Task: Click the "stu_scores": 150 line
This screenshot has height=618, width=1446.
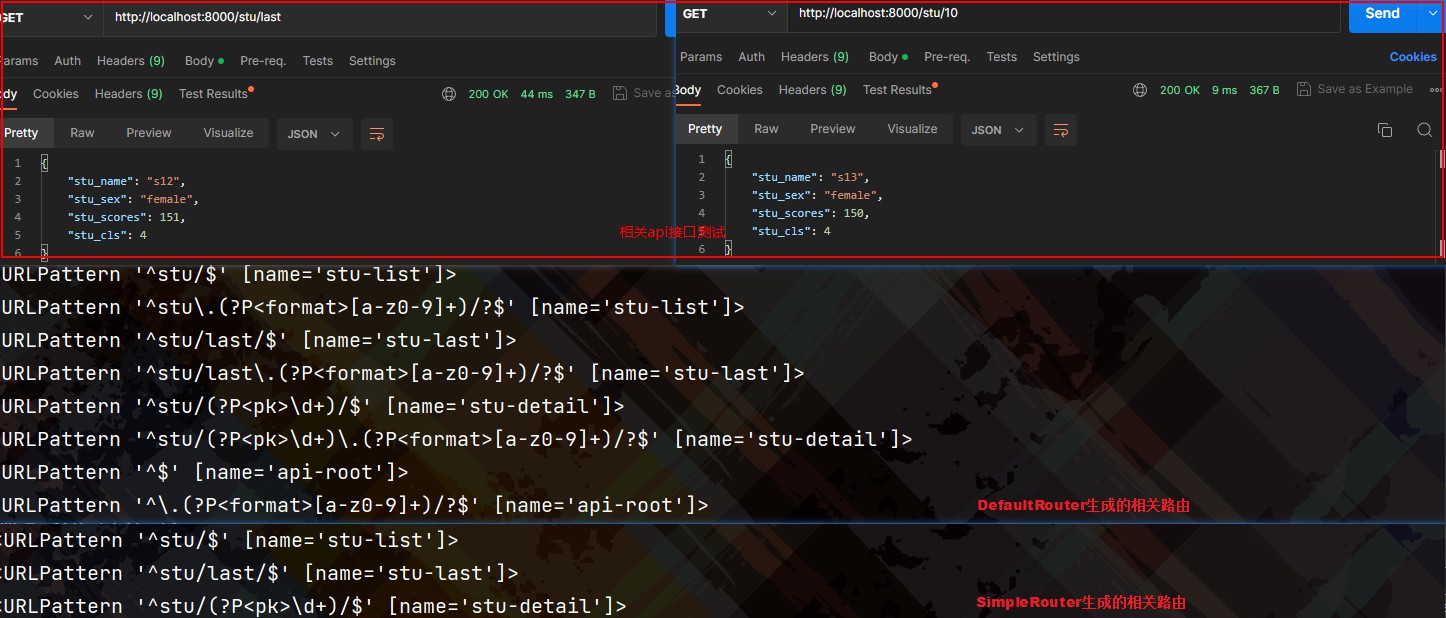Action: [x=810, y=213]
